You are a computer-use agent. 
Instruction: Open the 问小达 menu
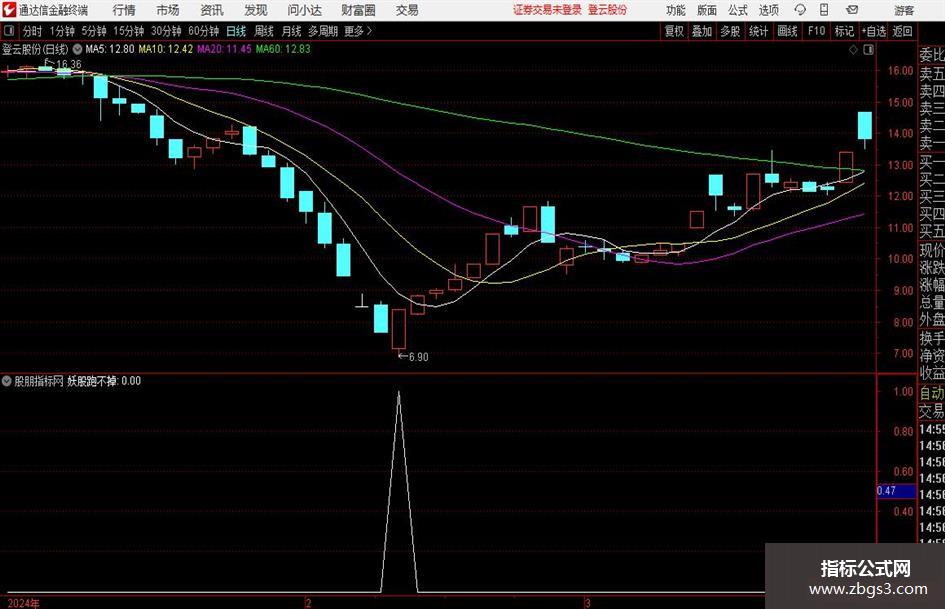click(x=304, y=10)
